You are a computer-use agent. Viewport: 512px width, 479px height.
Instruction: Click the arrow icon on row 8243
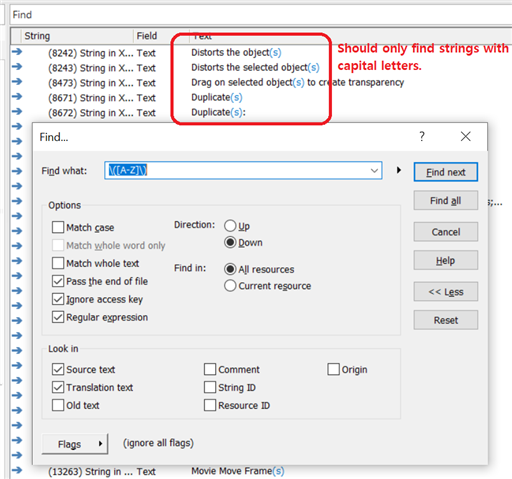click(x=17, y=66)
